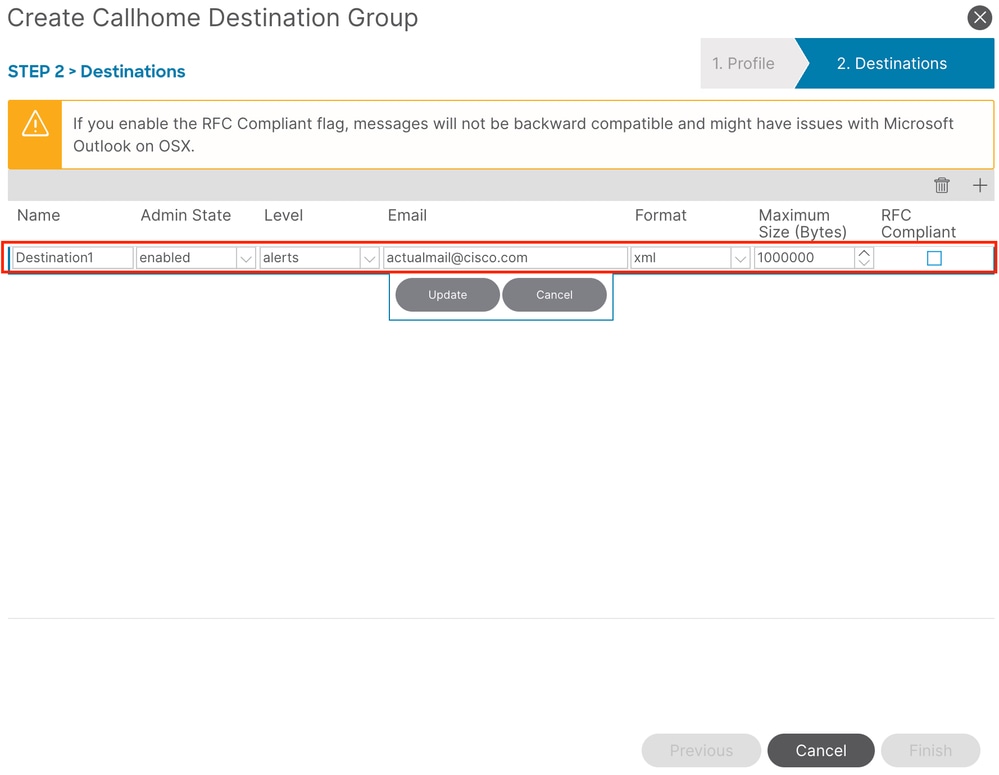Switch to the 1. Profile step
The height and width of the screenshot is (775, 999).
744,63
